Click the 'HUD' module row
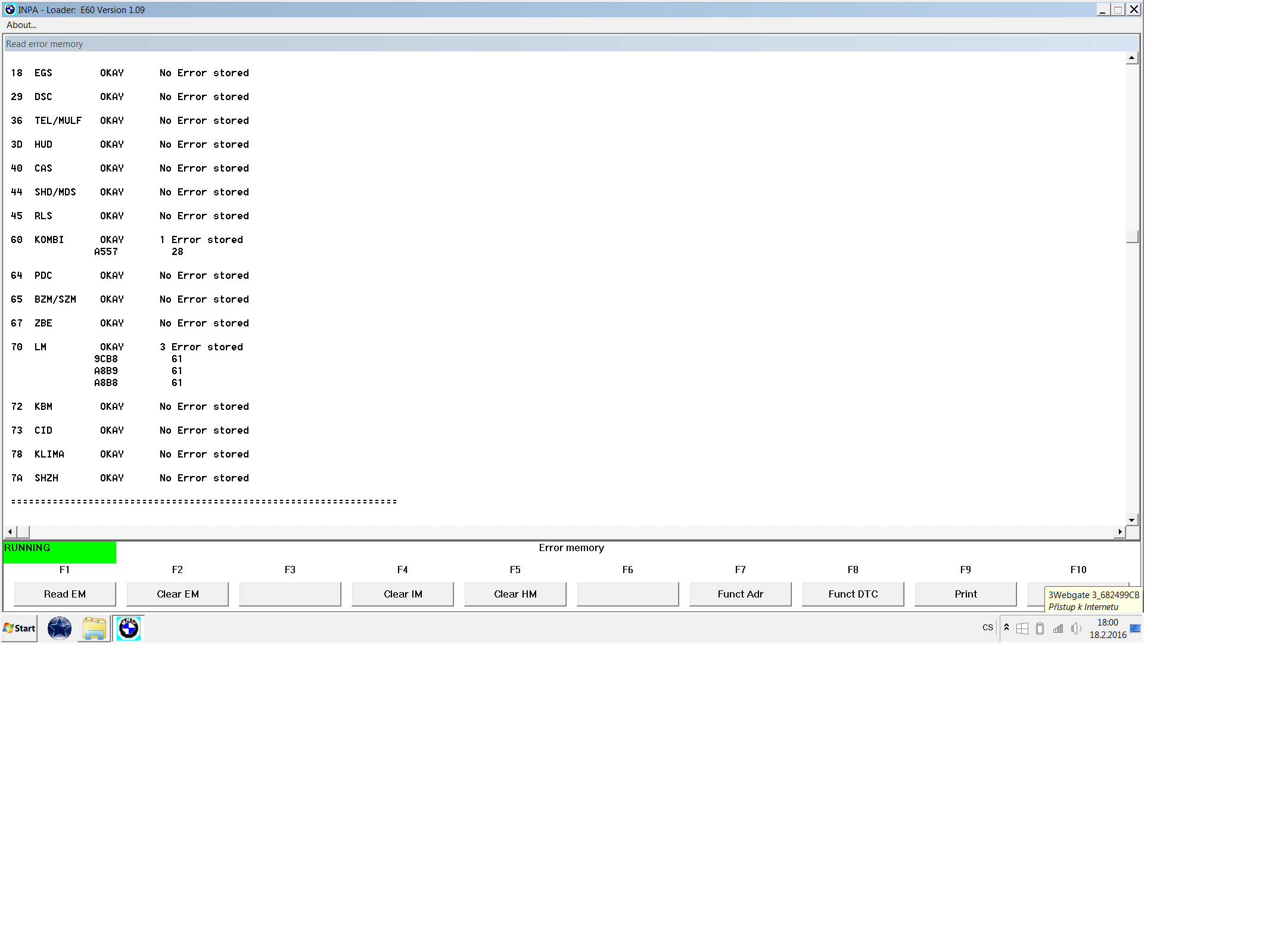The height and width of the screenshot is (952, 1269). point(130,145)
